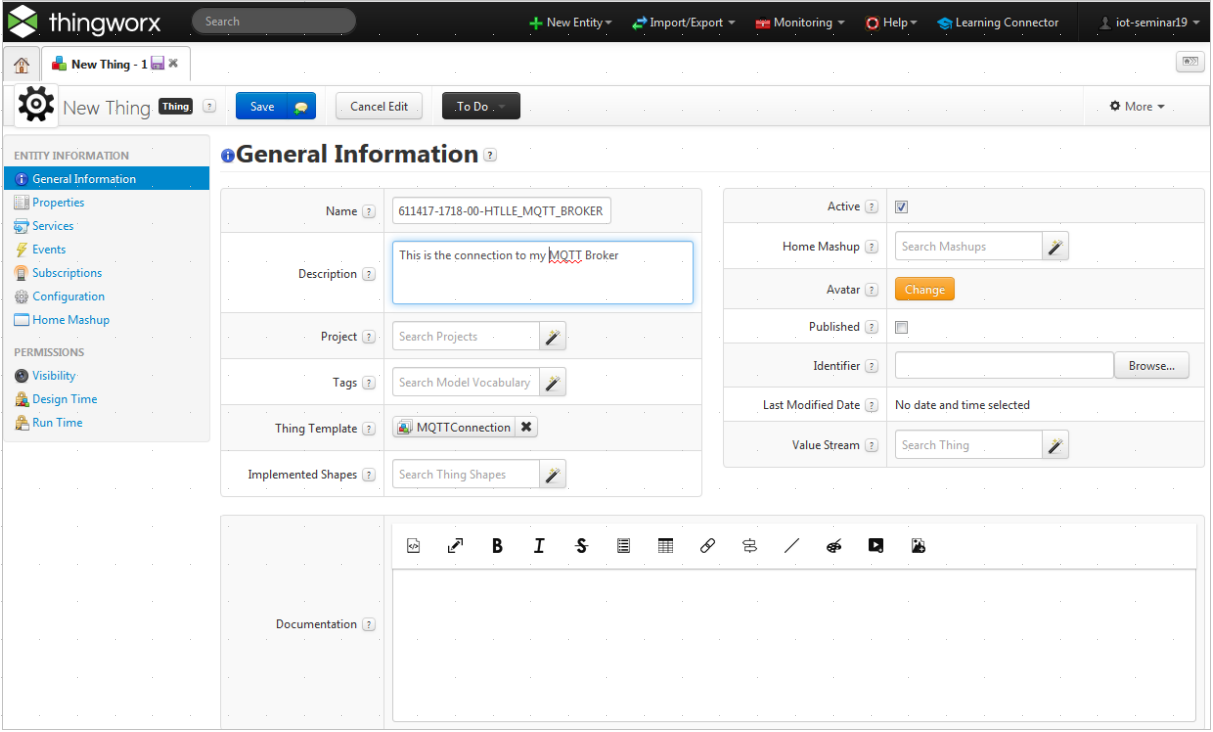Screen dimensions: 1213x732
Task: Click the help icon next to Thing Template
Action: pyautogui.click(x=369, y=429)
